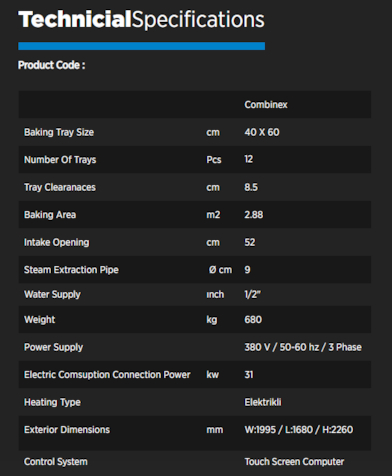
Task: Click the Technicial Specifications heading
Action: 141,20
